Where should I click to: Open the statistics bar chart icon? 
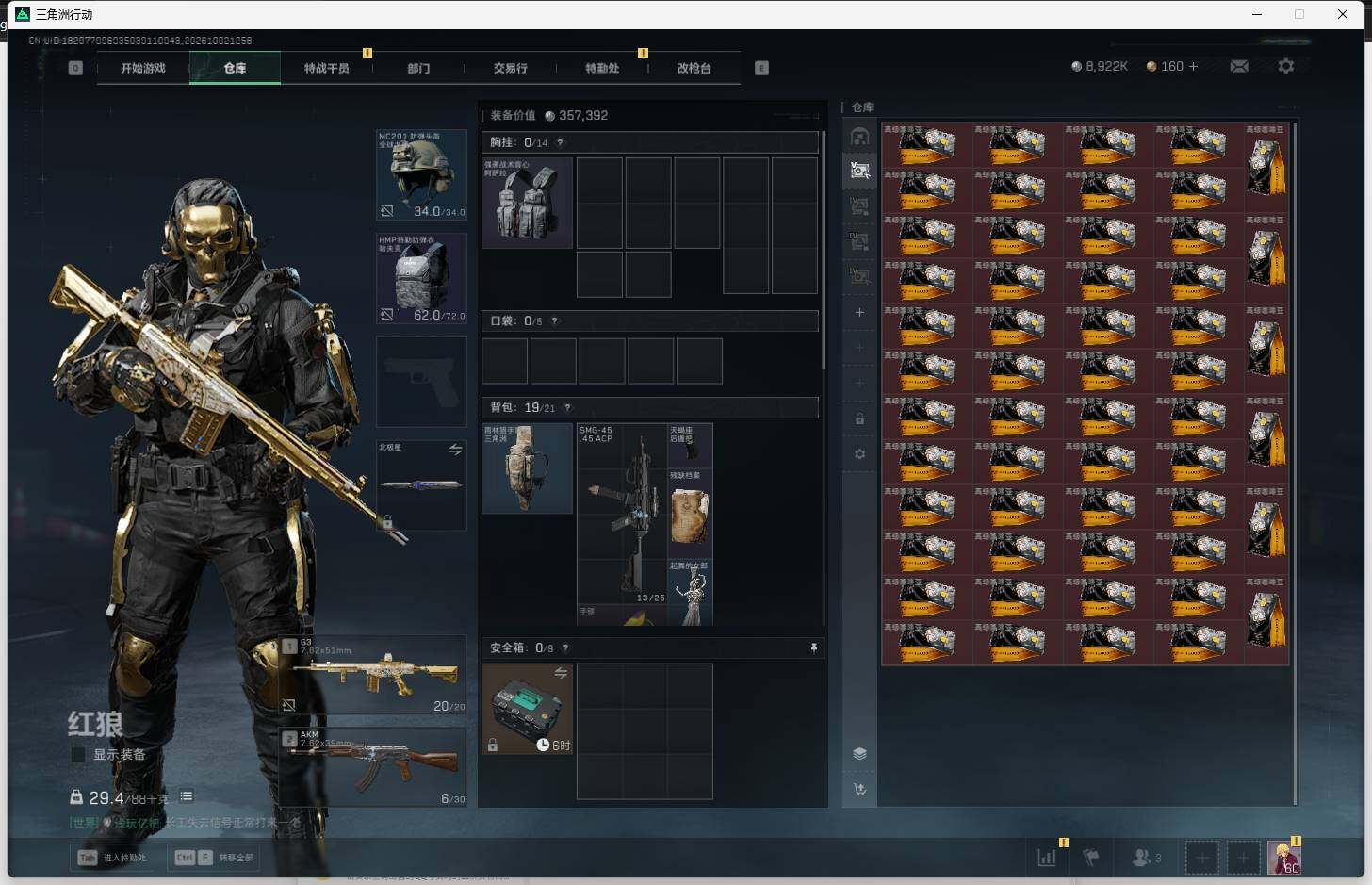1047,857
